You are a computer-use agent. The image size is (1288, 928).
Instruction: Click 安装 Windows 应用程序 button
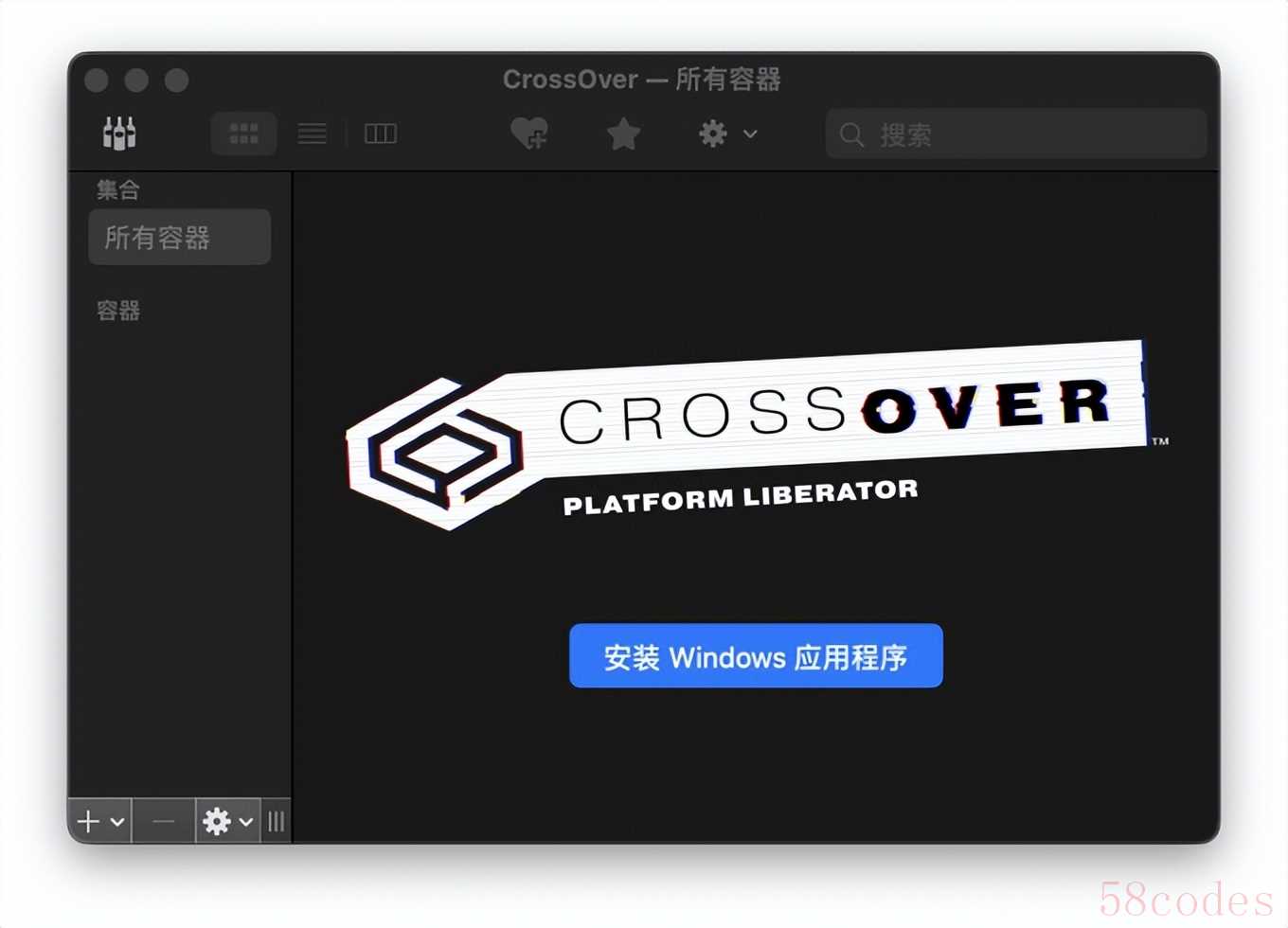click(x=756, y=655)
